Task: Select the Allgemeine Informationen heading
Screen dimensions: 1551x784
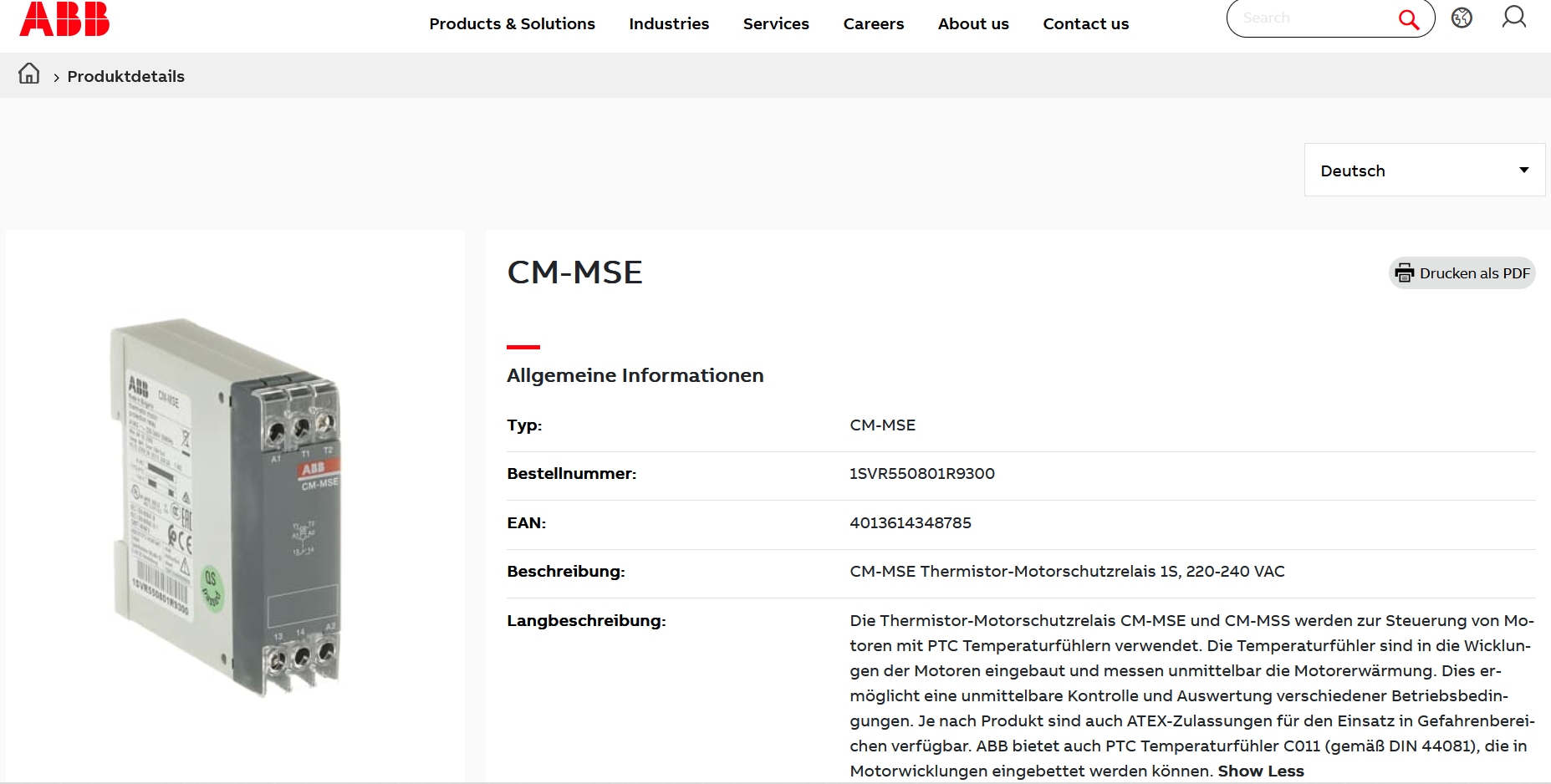Action: (635, 375)
